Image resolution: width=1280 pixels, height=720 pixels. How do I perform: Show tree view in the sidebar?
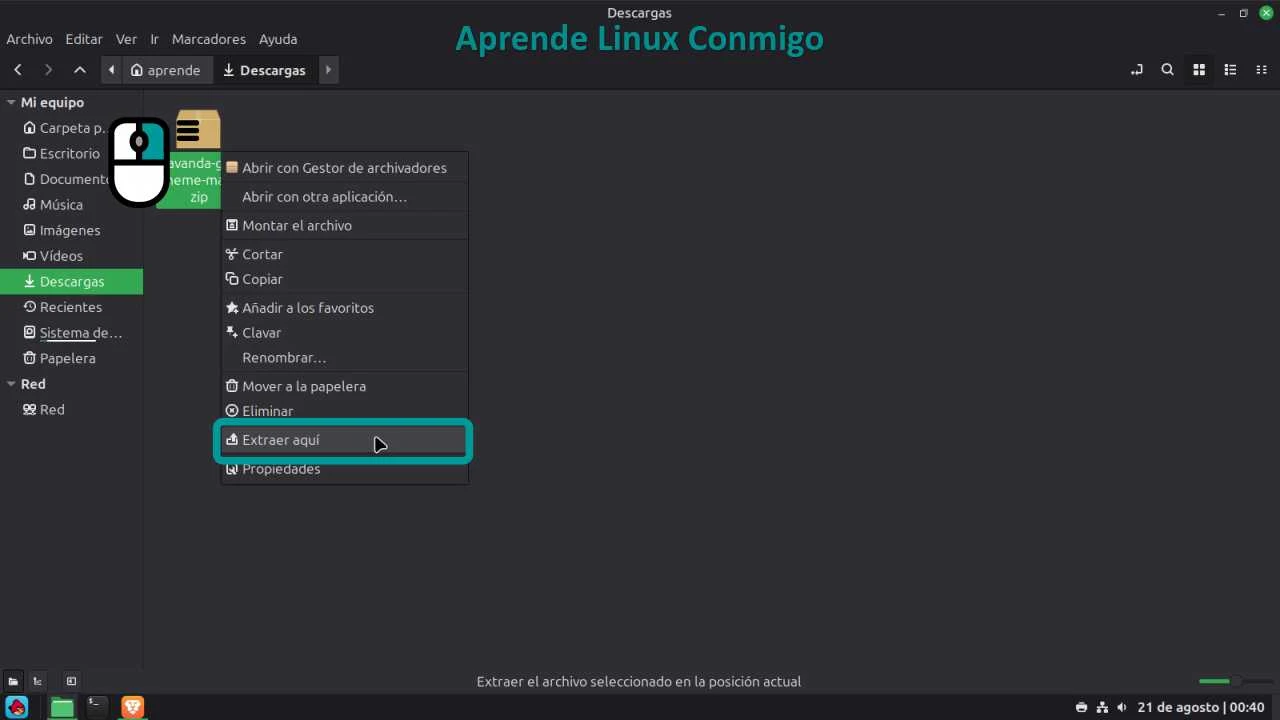coord(38,681)
